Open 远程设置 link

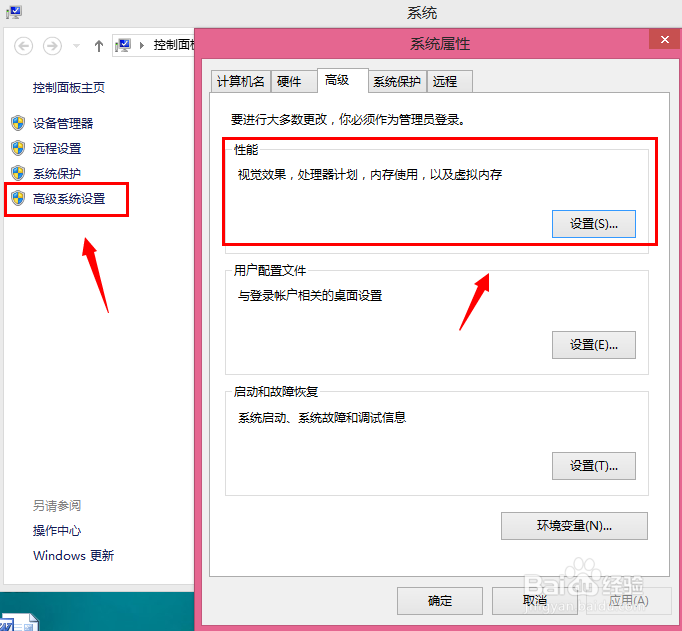point(57,148)
